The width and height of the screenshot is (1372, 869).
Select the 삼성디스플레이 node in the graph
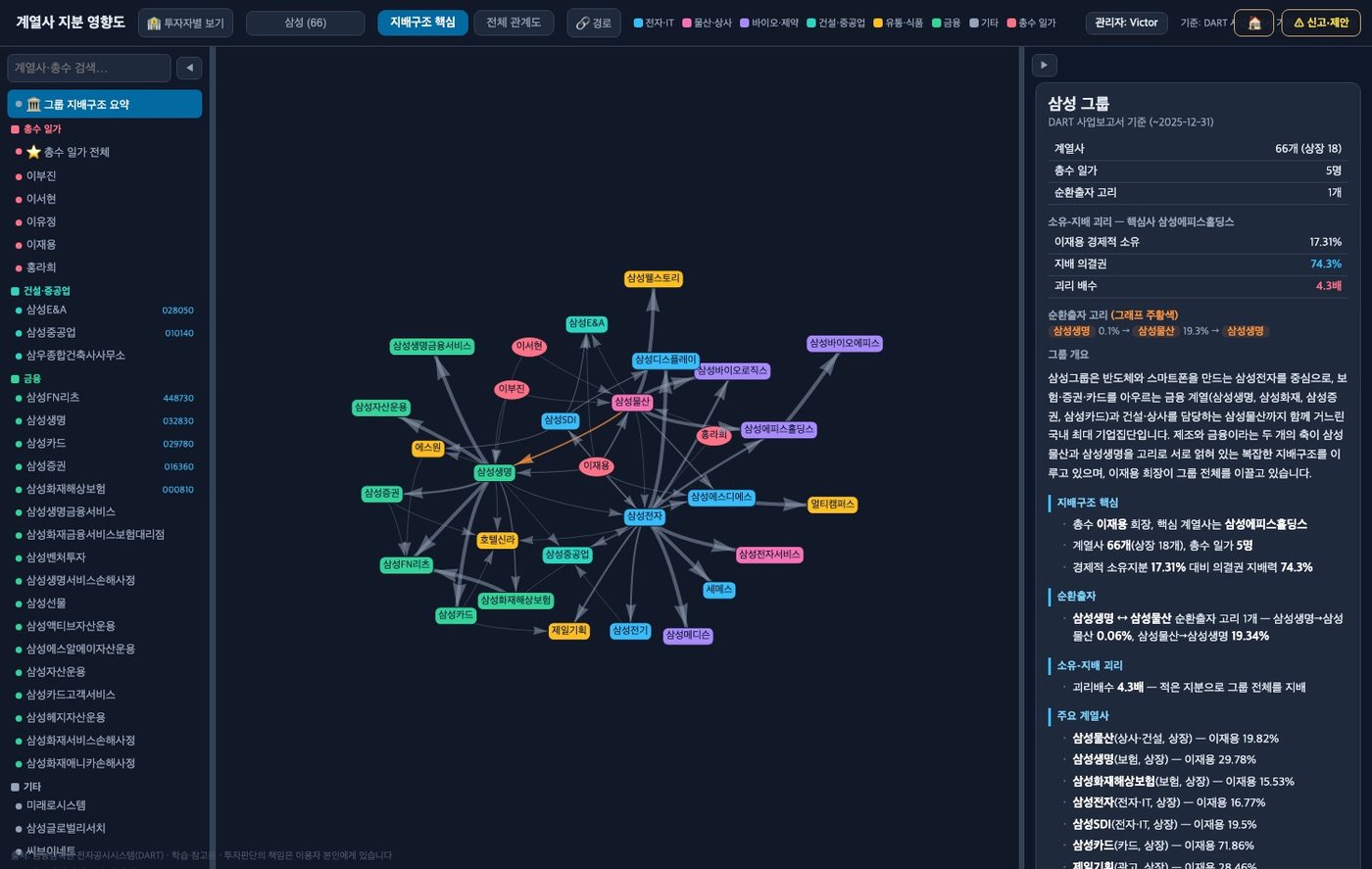[x=665, y=361]
